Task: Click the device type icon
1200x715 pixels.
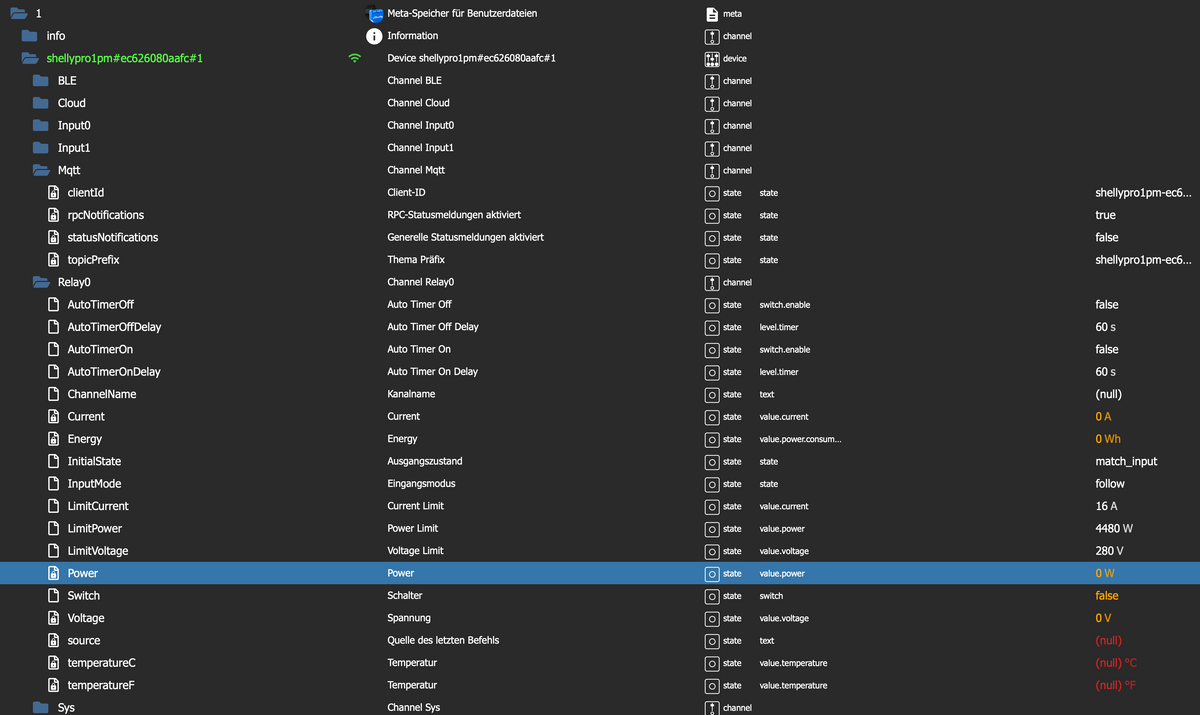Action: point(712,58)
